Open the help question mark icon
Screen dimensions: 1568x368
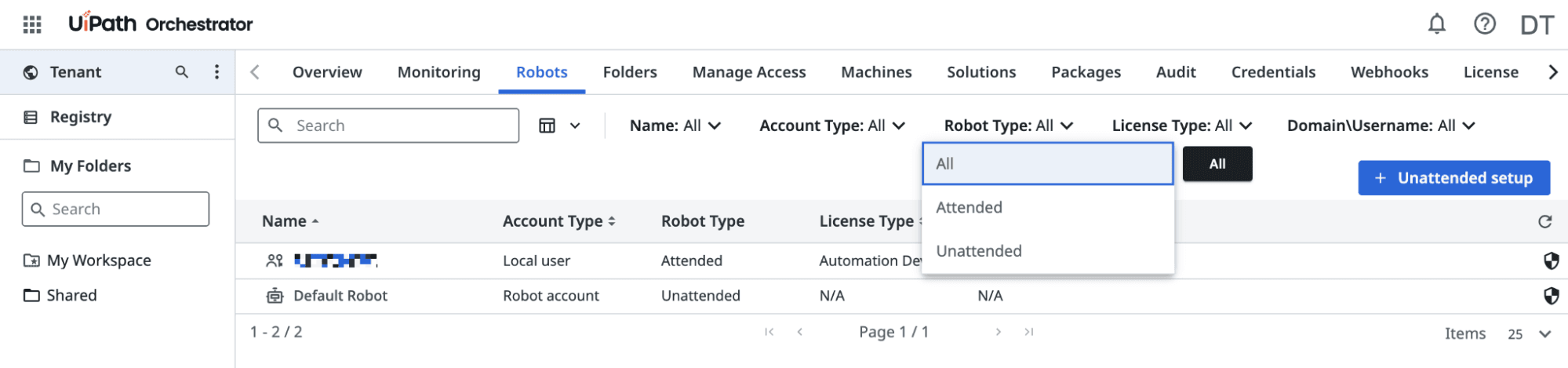[x=1484, y=24]
